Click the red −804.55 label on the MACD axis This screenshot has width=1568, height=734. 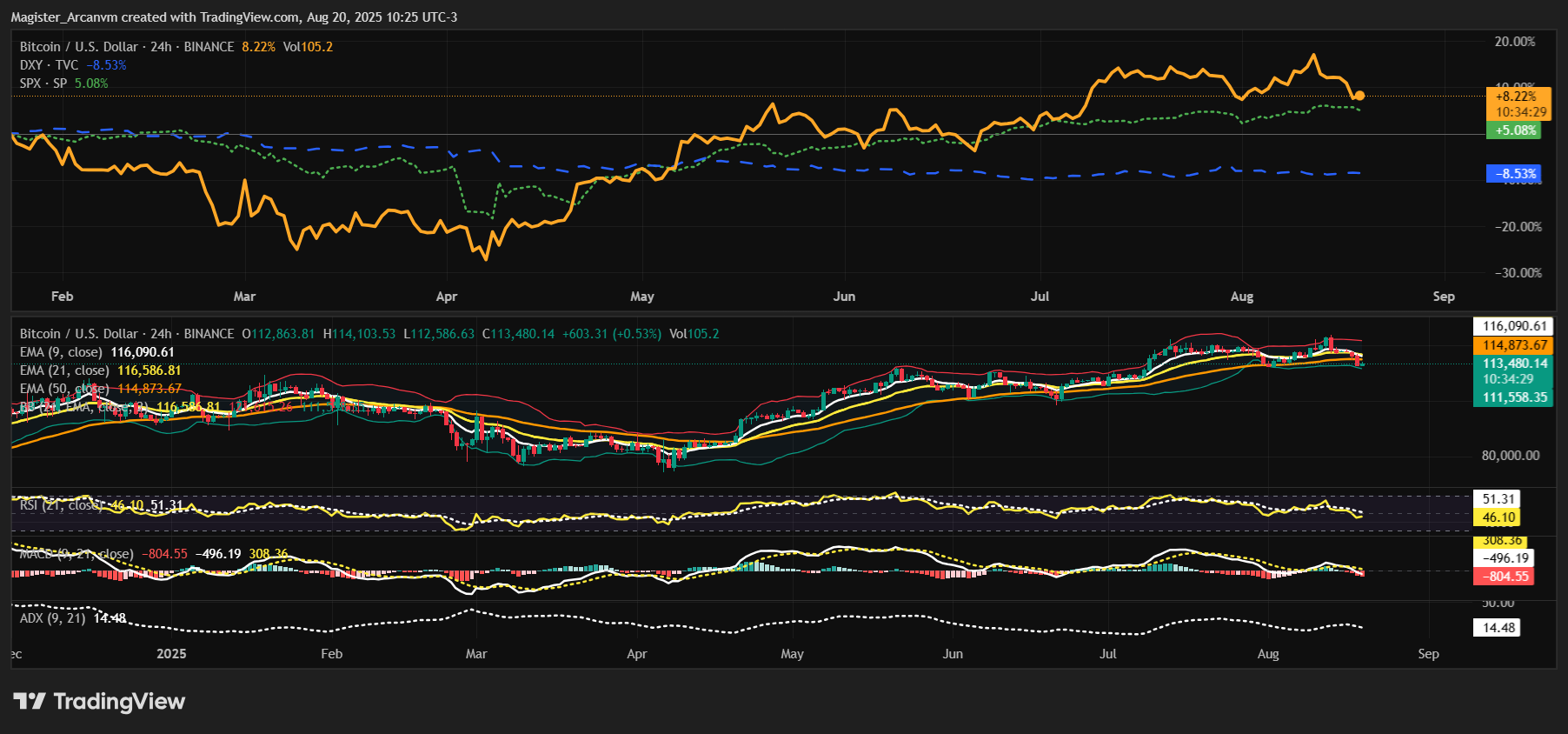(x=1504, y=577)
